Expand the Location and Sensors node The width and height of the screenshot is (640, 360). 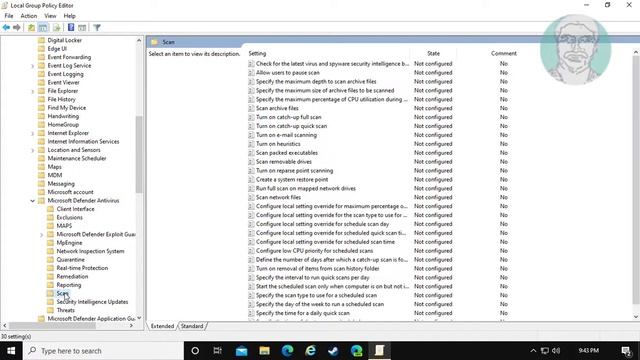(32, 150)
